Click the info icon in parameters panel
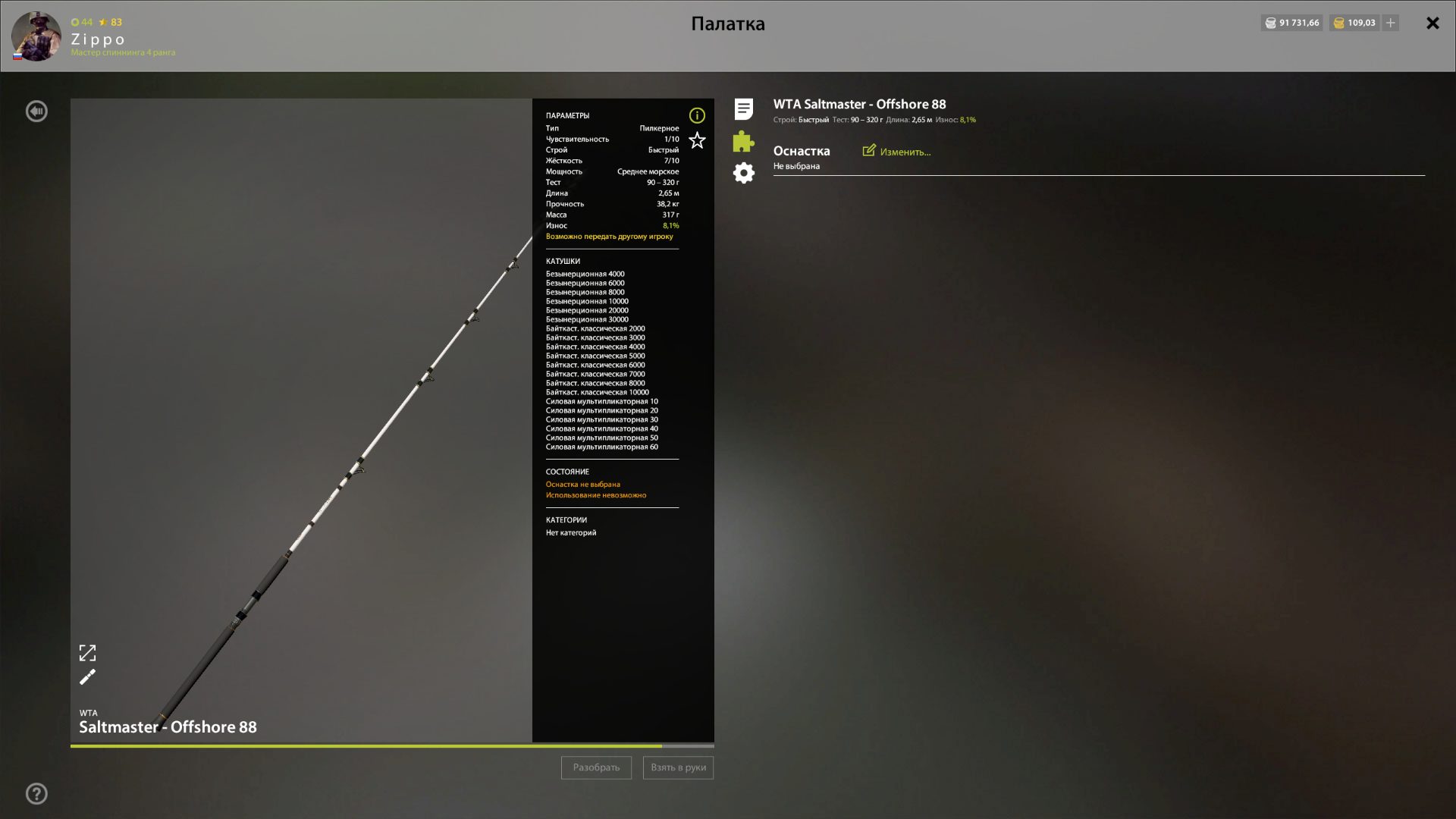The width and height of the screenshot is (1456, 819). (697, 115)
